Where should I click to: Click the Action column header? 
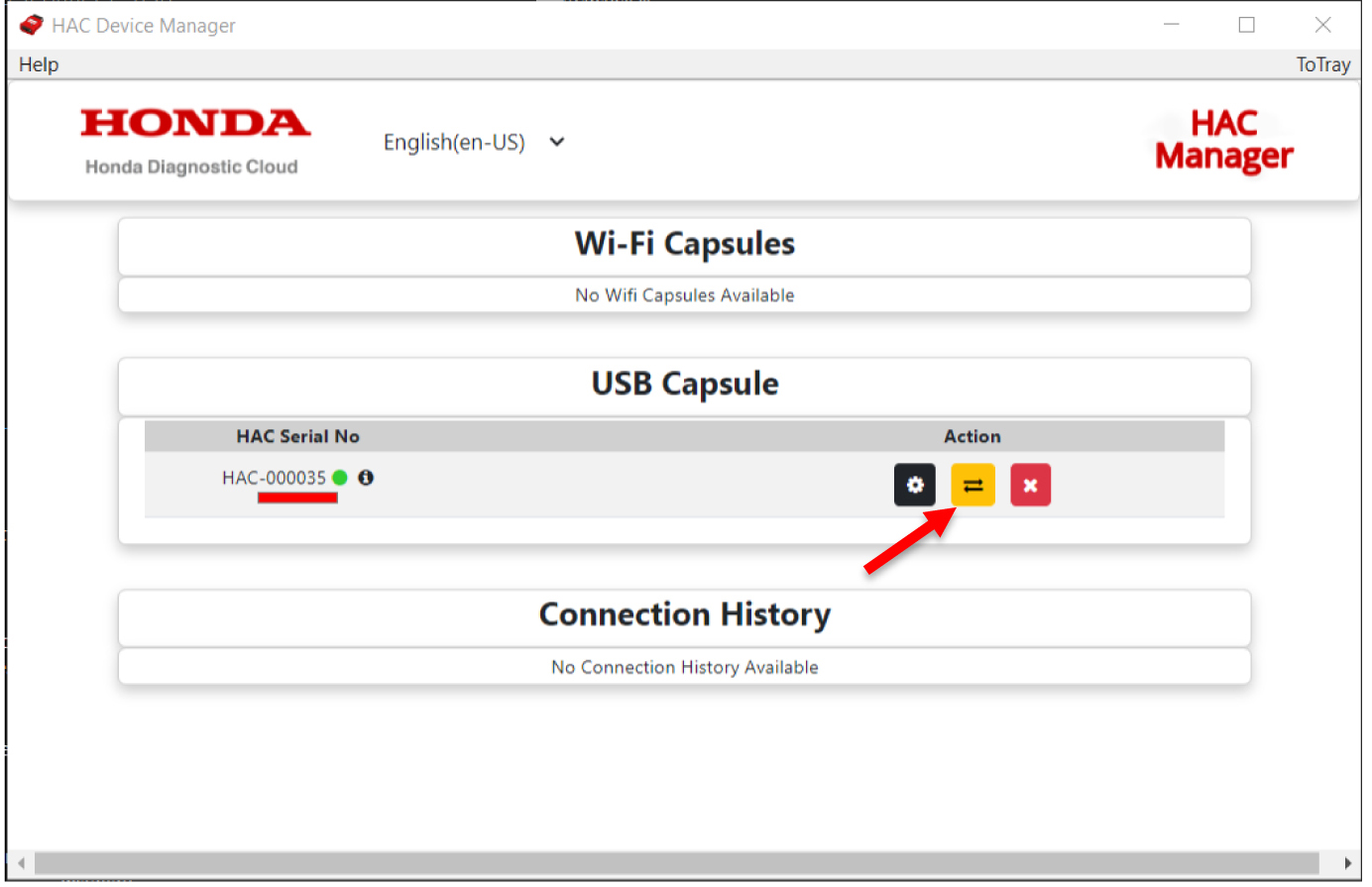click(x=972, y=436)
